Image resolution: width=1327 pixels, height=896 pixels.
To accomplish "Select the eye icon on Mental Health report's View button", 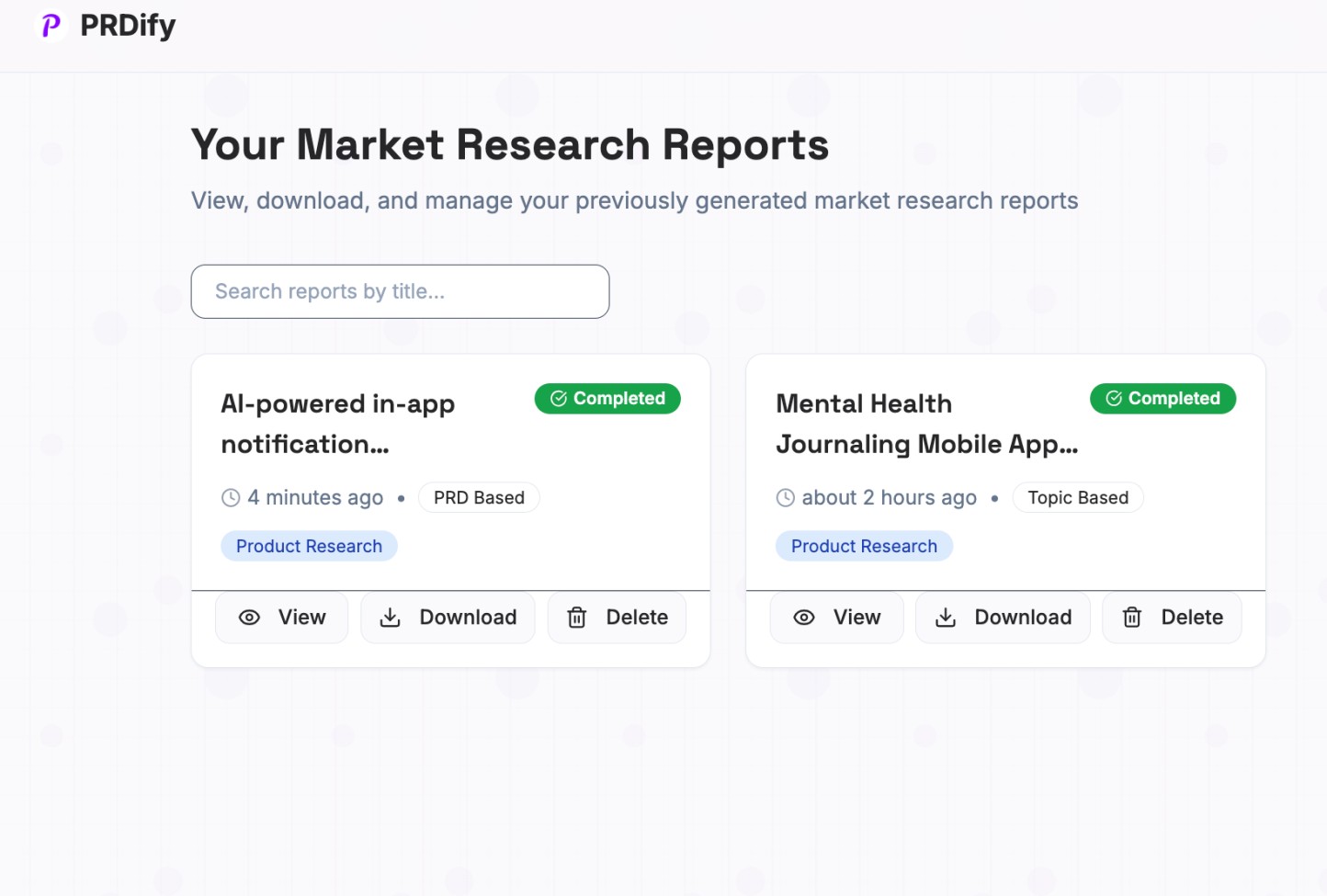I will click(x=804, y=618).
